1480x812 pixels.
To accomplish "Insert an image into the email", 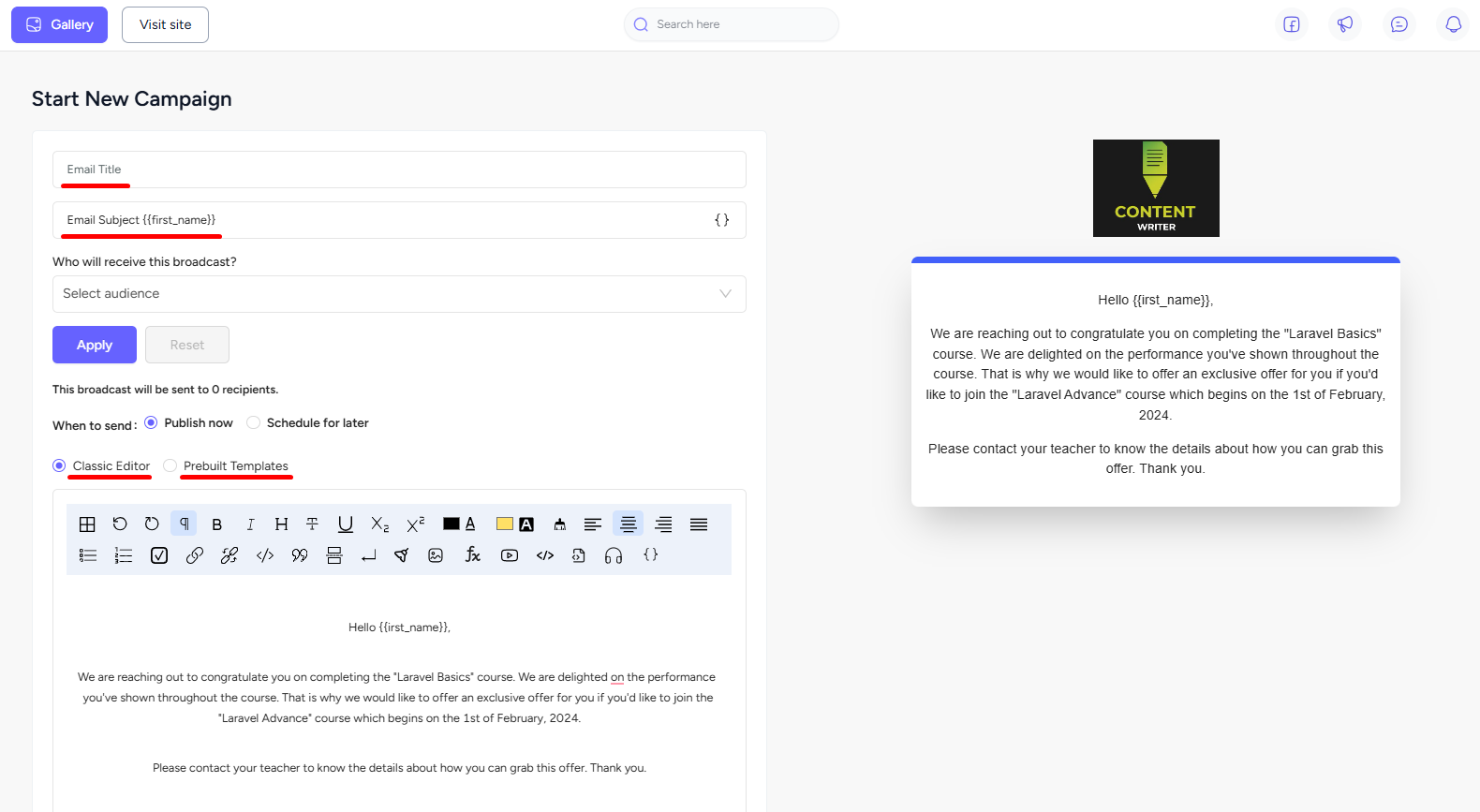I will click(x=436, y=555).
